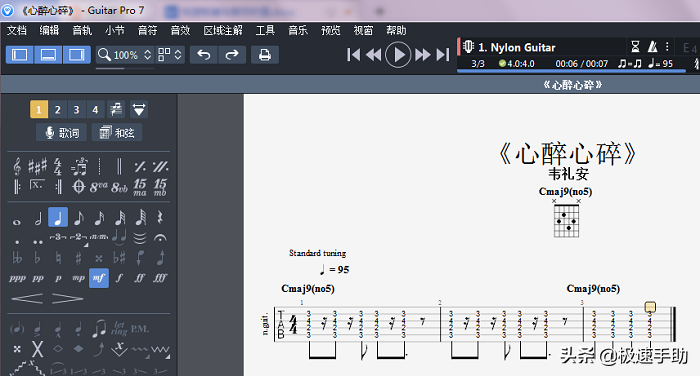This screenshot has width=700, height=376.
Task: Apply dead note X effect
Action: 38,349
